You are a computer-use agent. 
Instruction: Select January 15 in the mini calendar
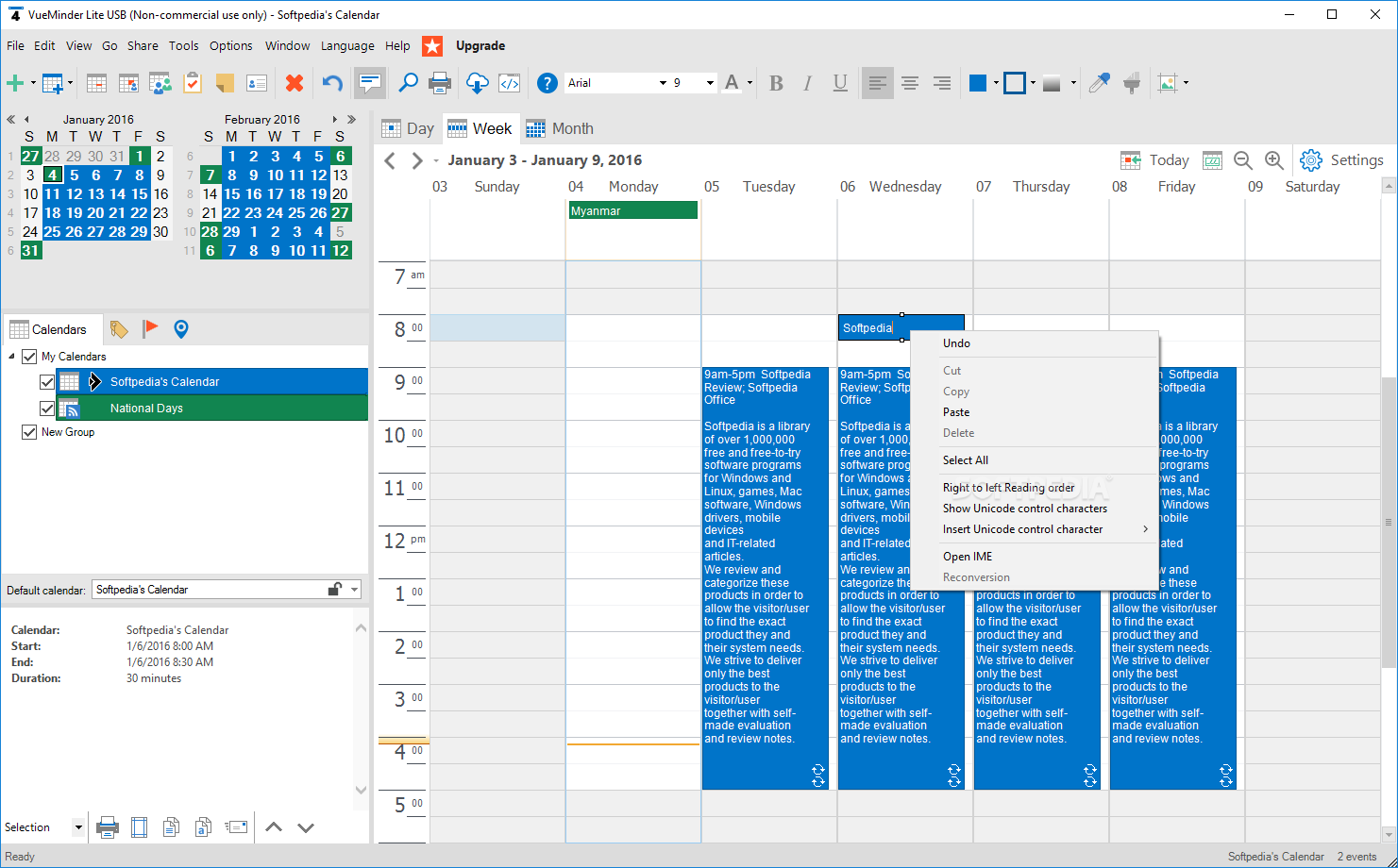point(139,194)
